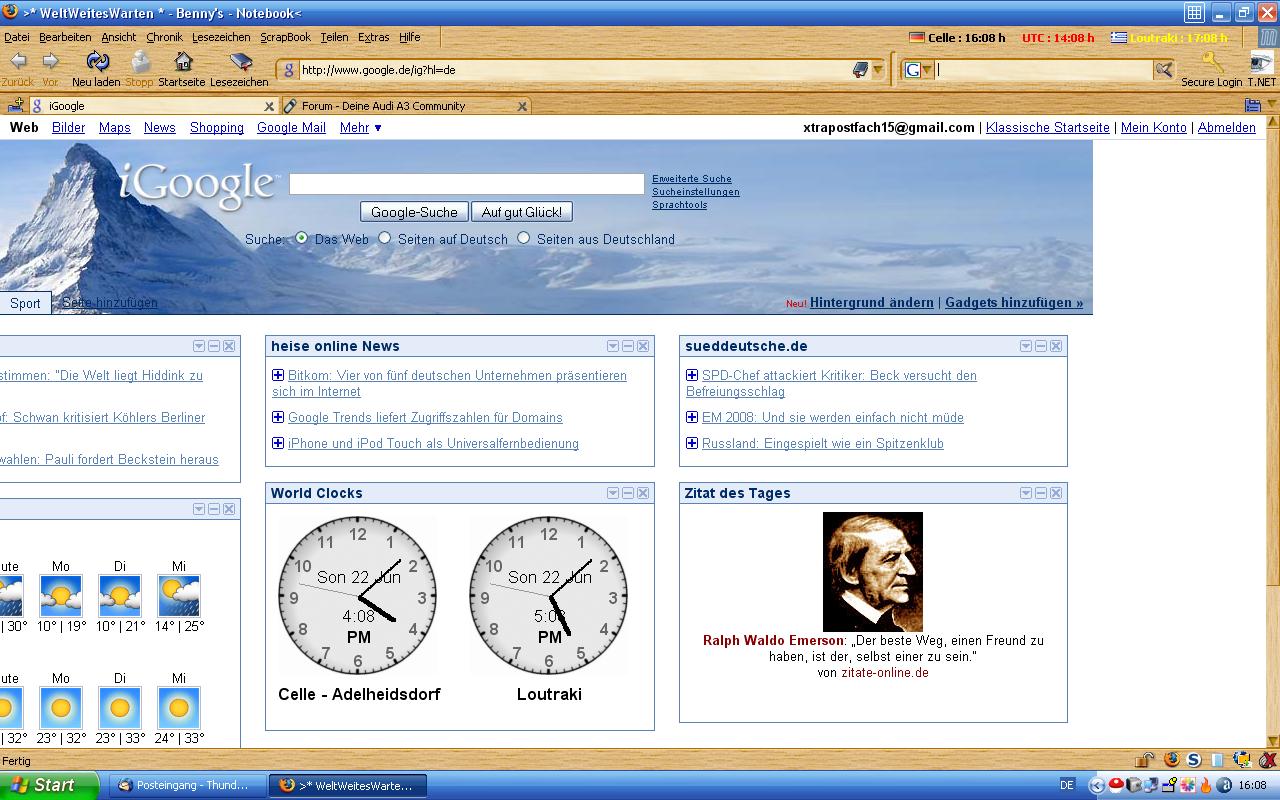The height and width of the screenshot is (800, 1280).
Task: Select 'Seiten auf Deutsch' radio button
Action: pos(385,238)
